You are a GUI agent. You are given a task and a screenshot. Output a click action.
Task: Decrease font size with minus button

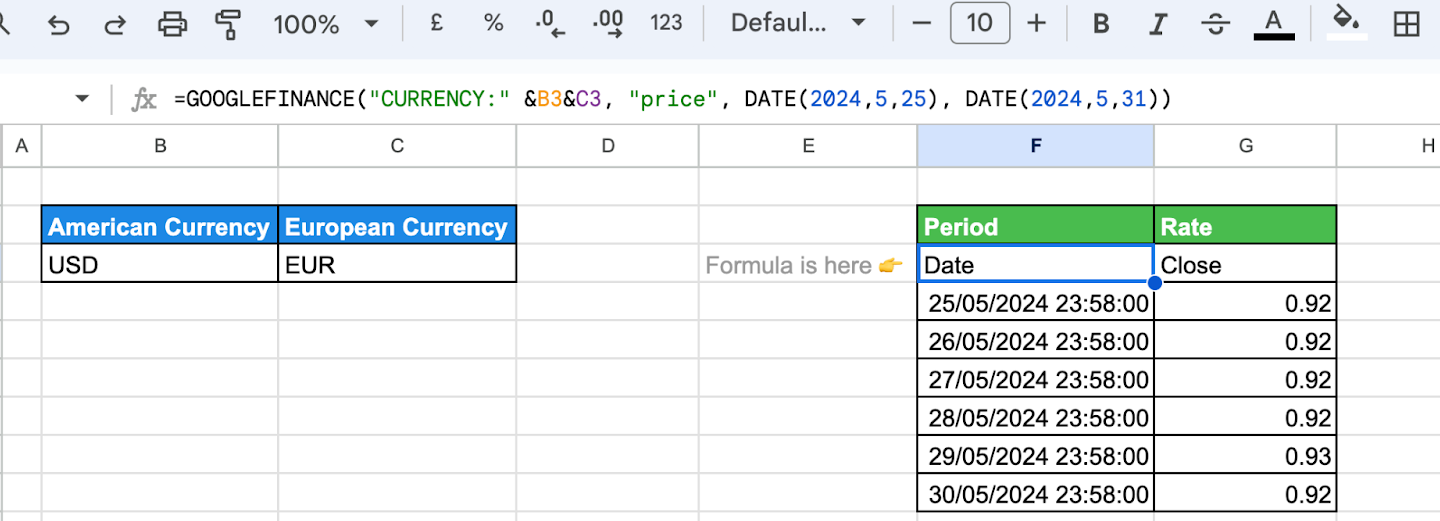(922, 23)
